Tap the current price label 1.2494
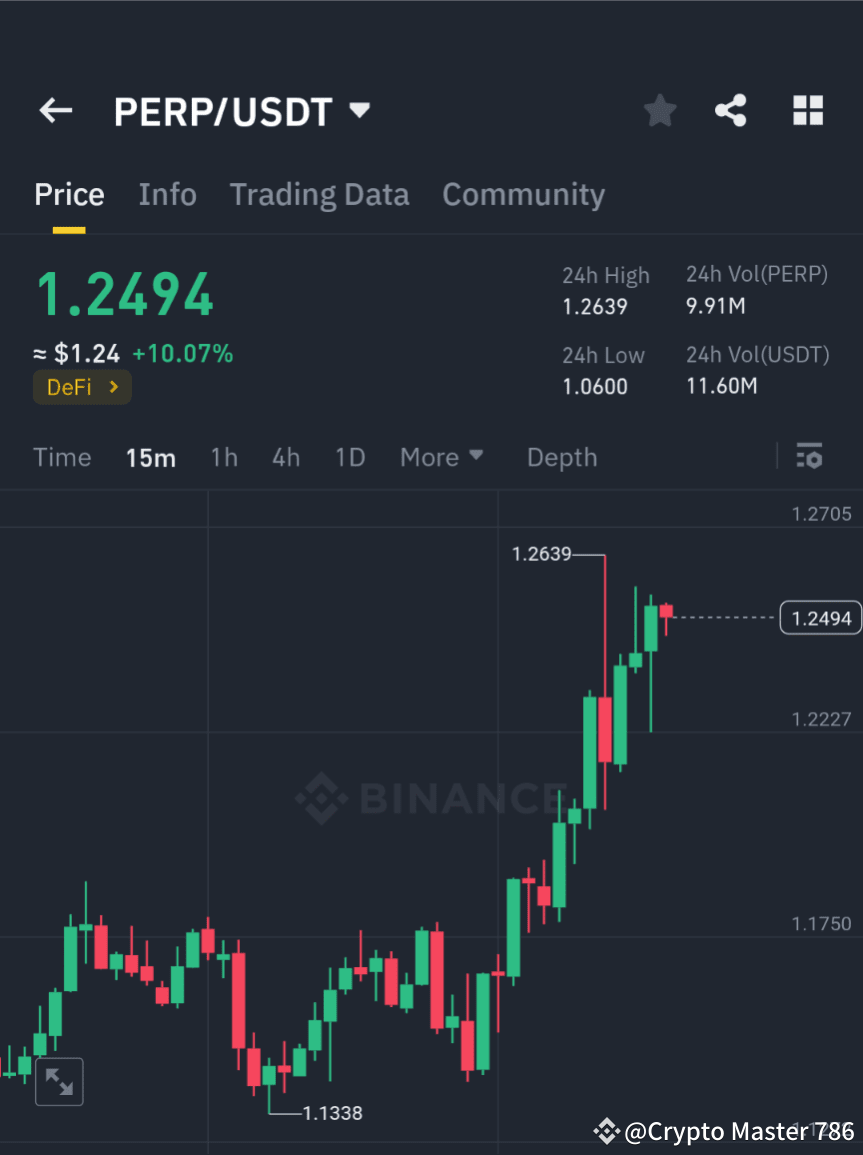This screenshot has width=863, height=1155. tap(819, 617)
